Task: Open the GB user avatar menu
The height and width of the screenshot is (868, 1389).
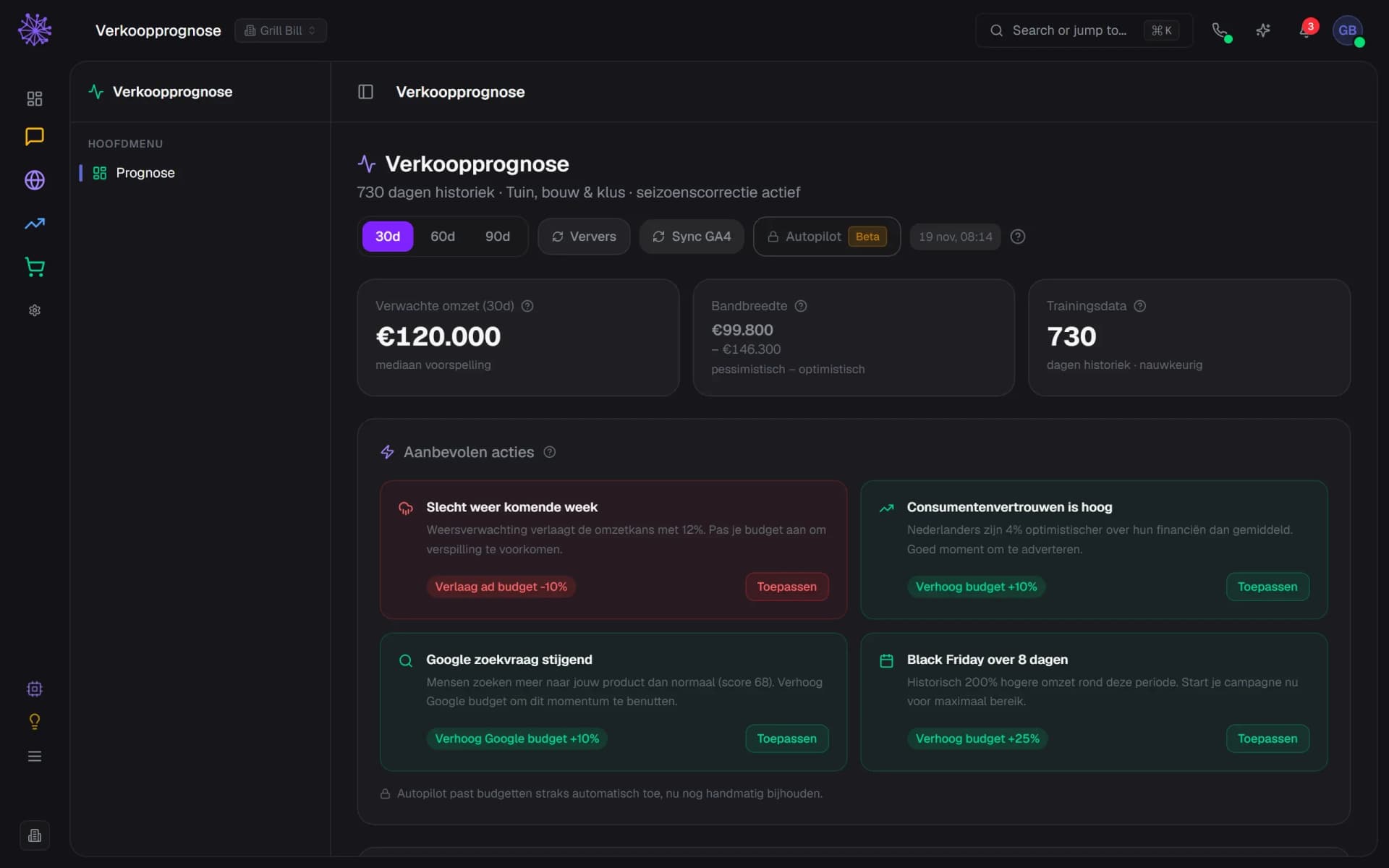Action: pyautogui.click(x=1348, y=30)
